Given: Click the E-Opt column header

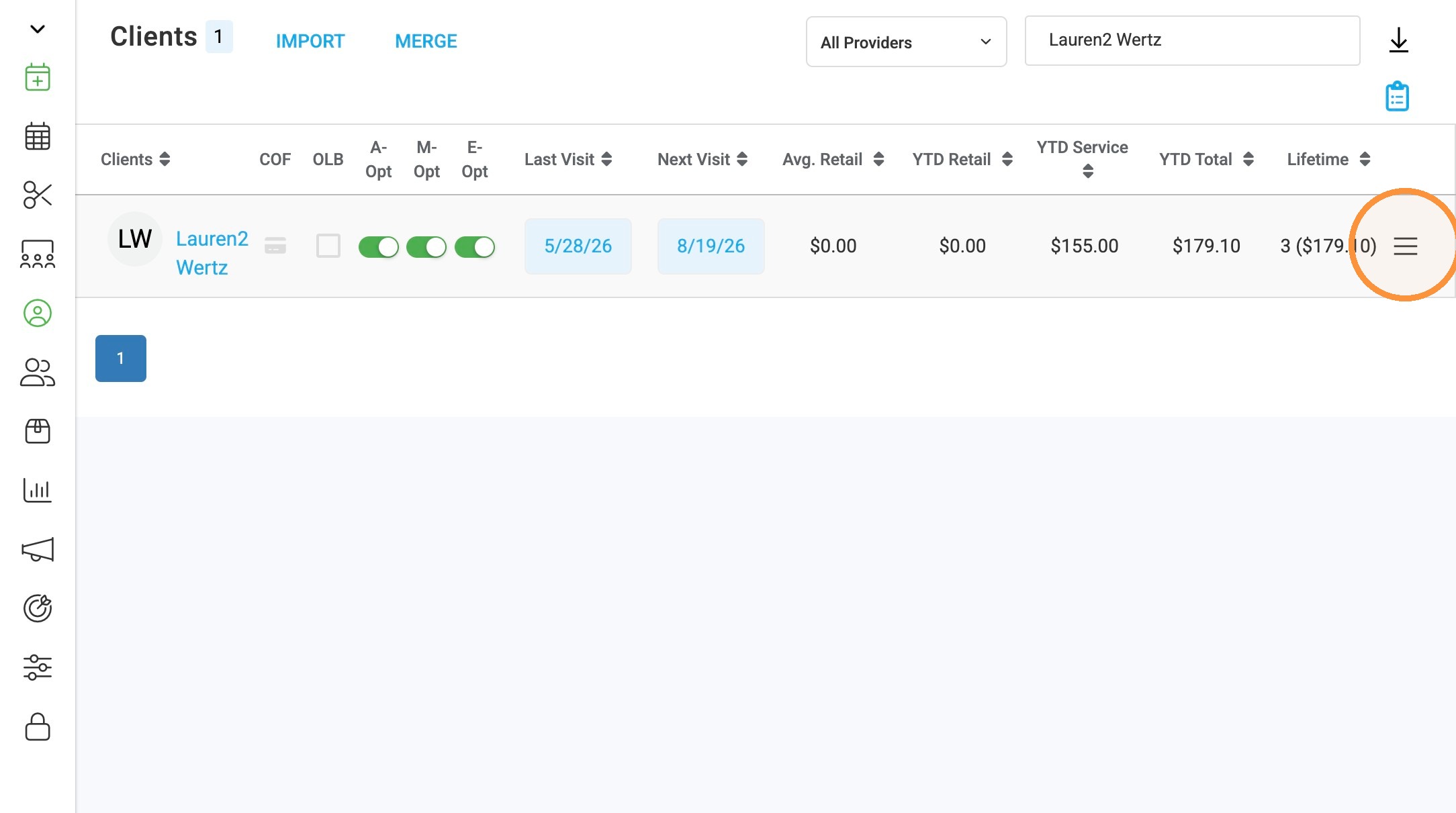Looking at the screenshot, I should click(475, 159).
